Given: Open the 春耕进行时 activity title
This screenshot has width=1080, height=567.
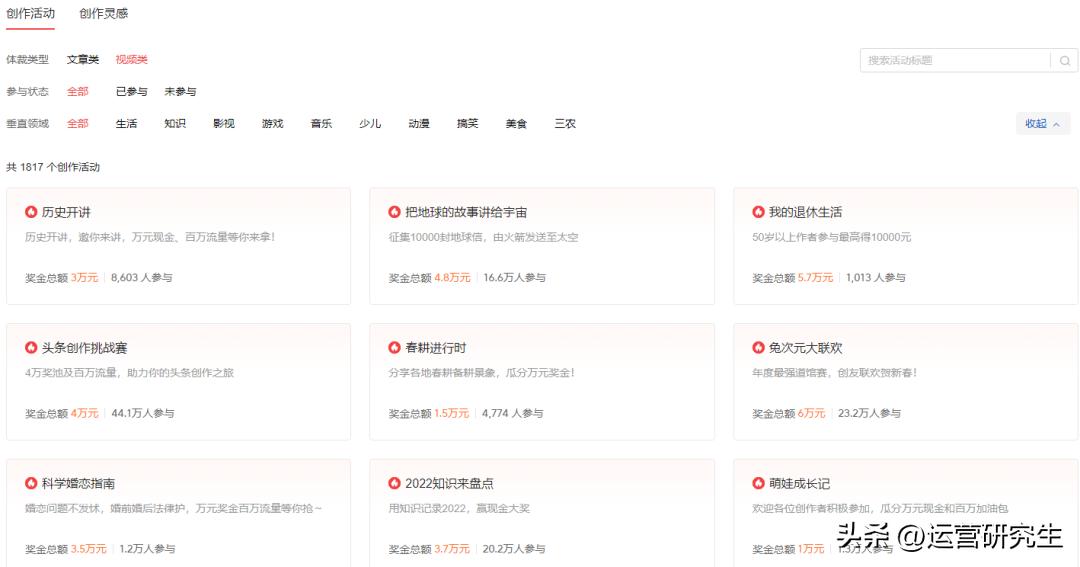Looking at the screenshot, I should point(435,348).
